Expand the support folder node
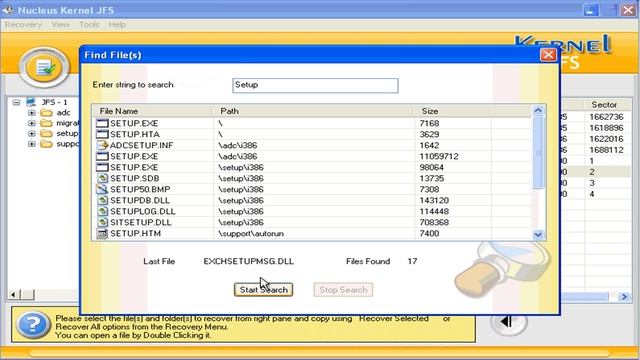Viewport: 640px width, 360px height. tap(31, 144)
